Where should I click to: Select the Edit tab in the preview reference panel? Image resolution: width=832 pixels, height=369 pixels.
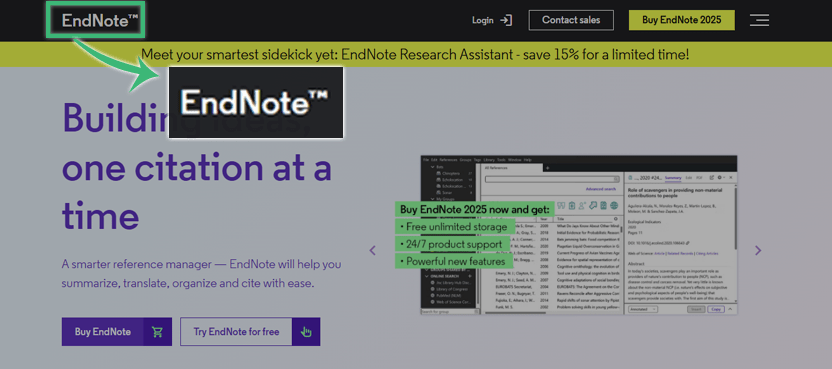pyautogui.click(x=689, y=178)
